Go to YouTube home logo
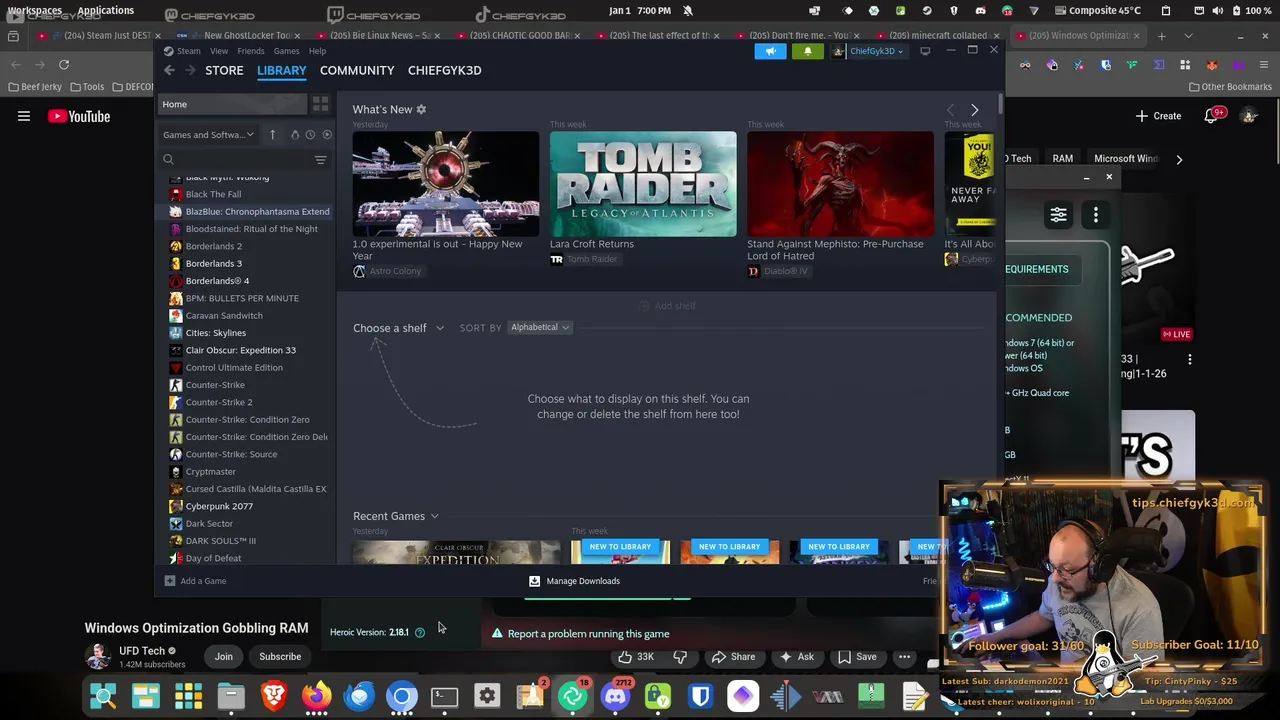 [x=79, y=116]
